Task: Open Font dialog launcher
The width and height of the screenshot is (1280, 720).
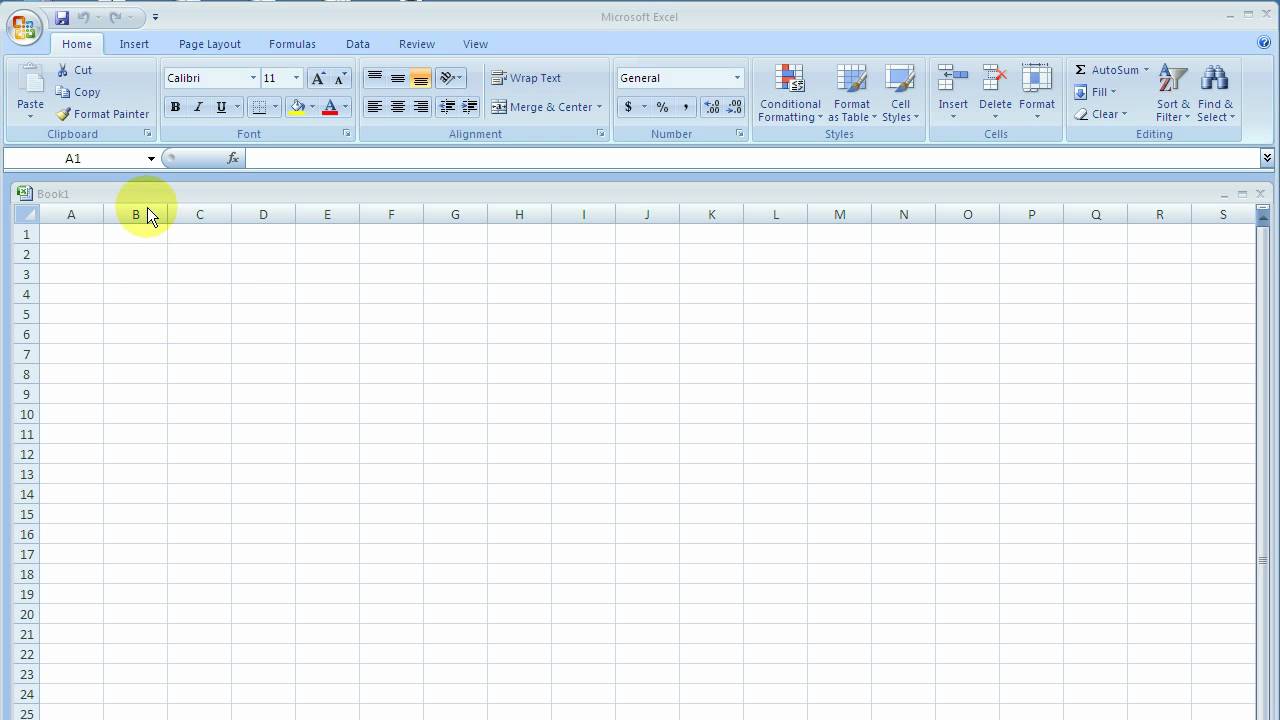Action: coord(347,134)
